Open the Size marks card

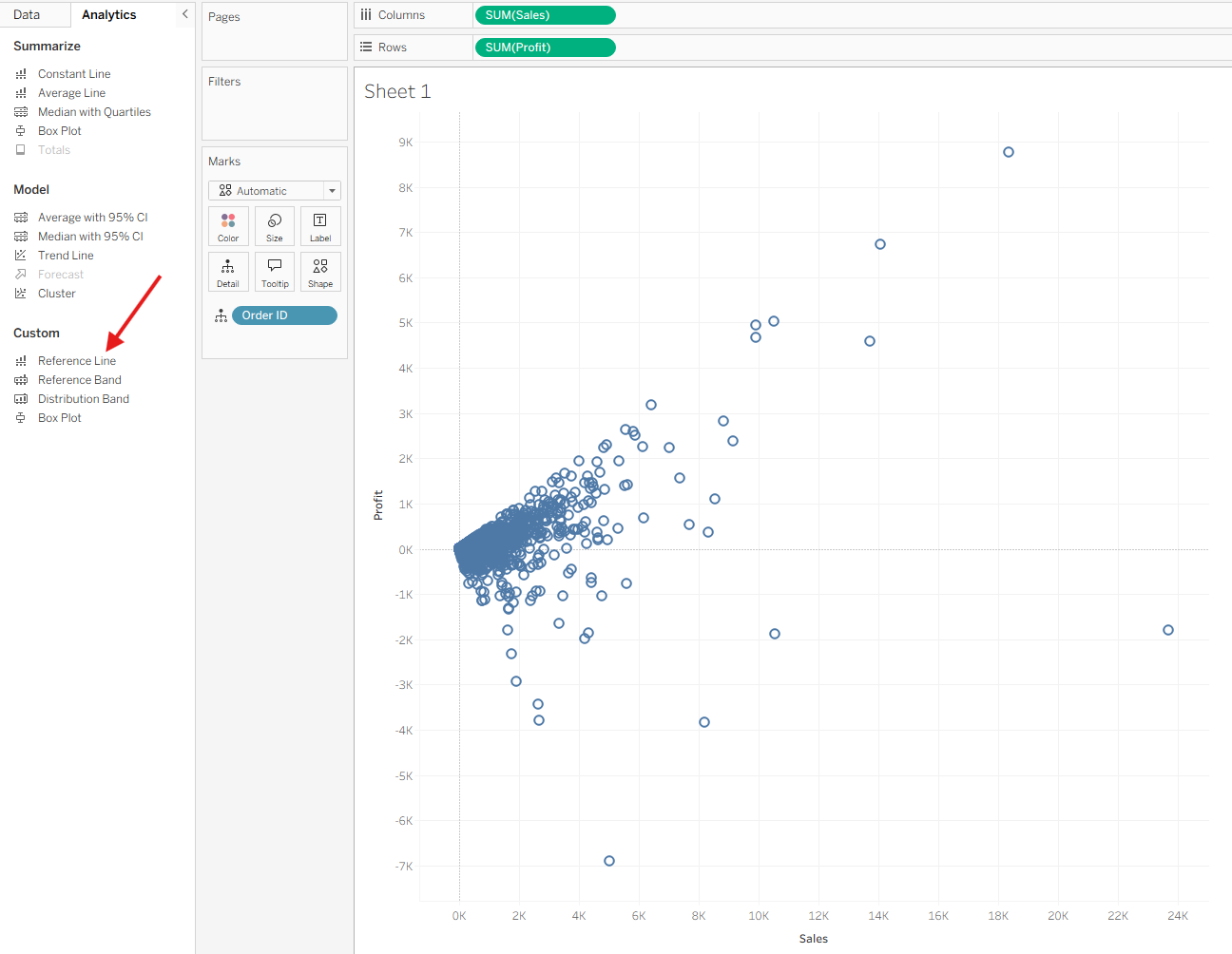275,226
